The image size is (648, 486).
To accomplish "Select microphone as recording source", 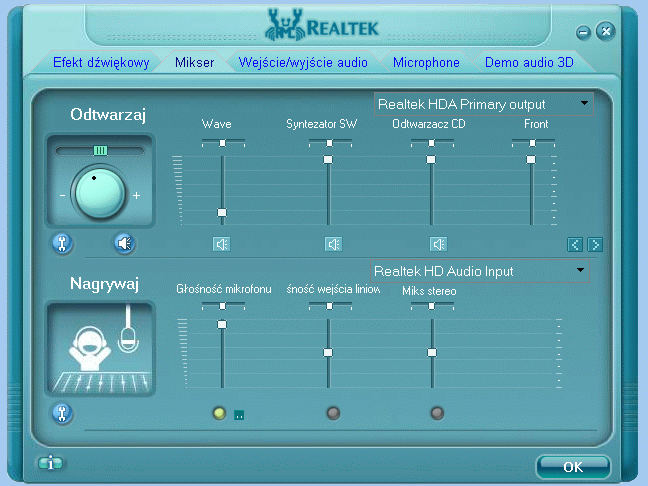I will pyautogui.click(x=219, y=413).
